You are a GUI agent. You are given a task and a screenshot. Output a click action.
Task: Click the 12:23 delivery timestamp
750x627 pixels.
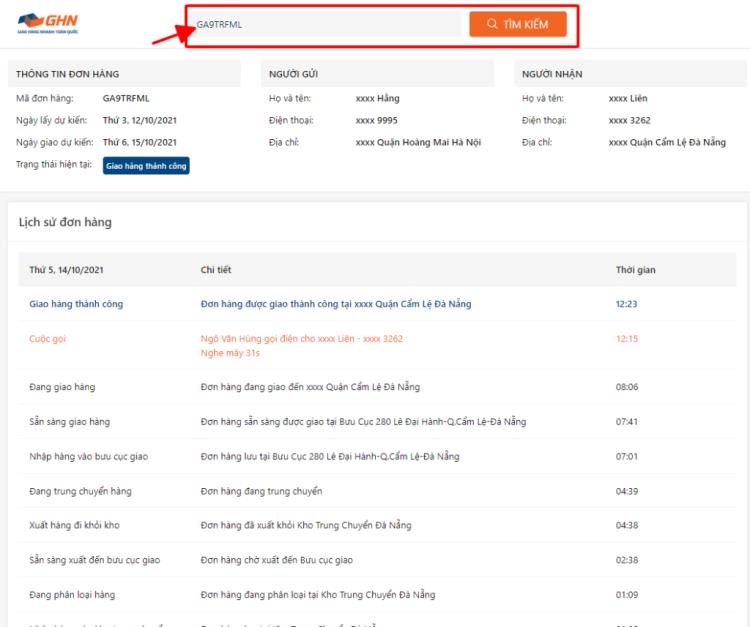[626, 304]
